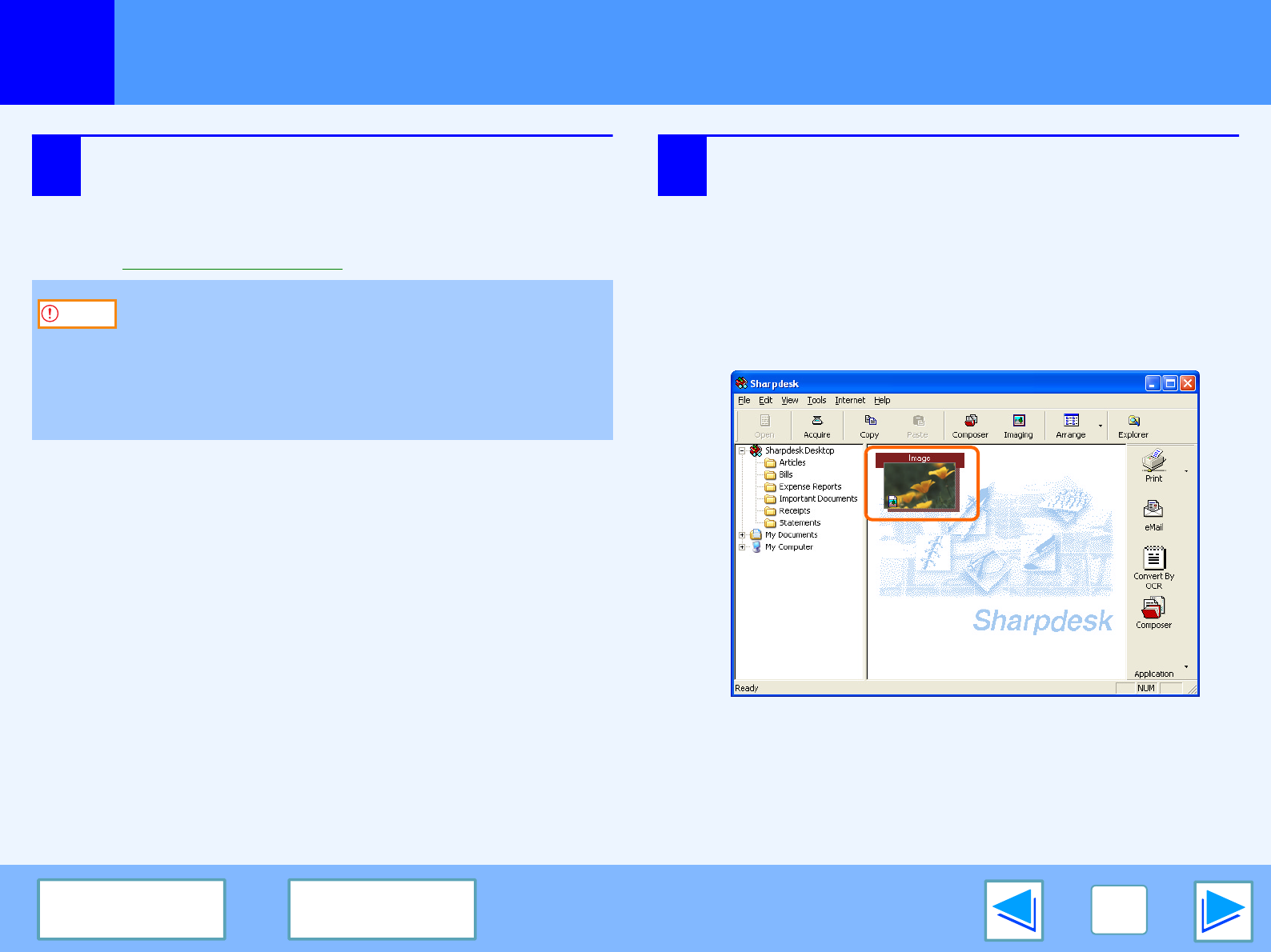Go to the next page arrow

pos(1222,910)
